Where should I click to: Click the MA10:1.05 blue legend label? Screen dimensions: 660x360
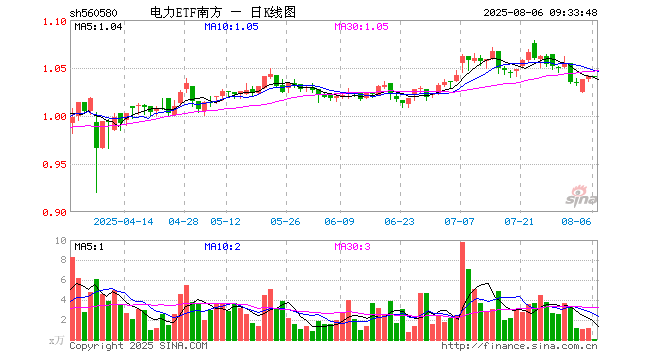[231, 27]
